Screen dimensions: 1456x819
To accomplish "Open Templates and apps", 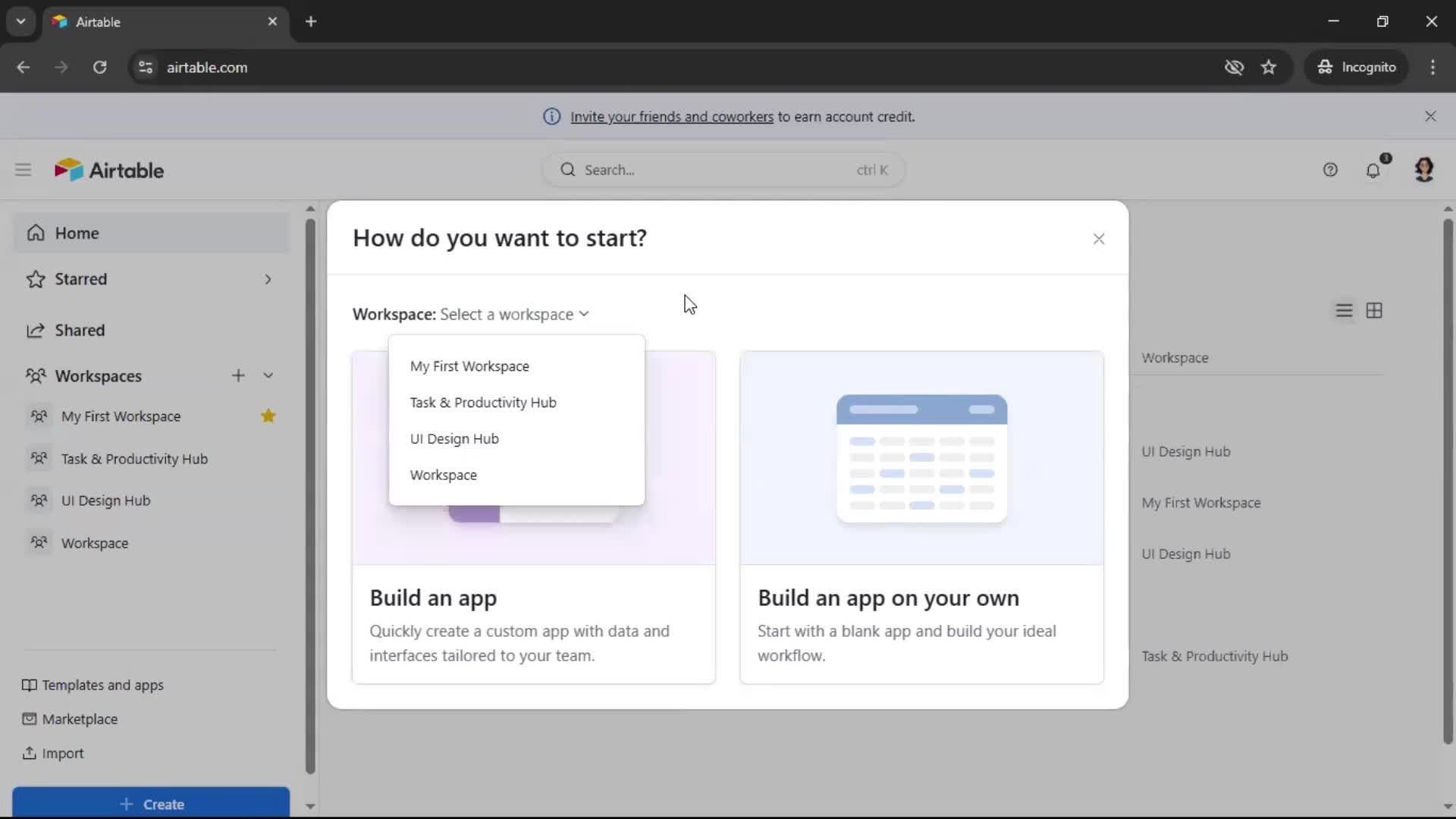I will pos(93,685).
